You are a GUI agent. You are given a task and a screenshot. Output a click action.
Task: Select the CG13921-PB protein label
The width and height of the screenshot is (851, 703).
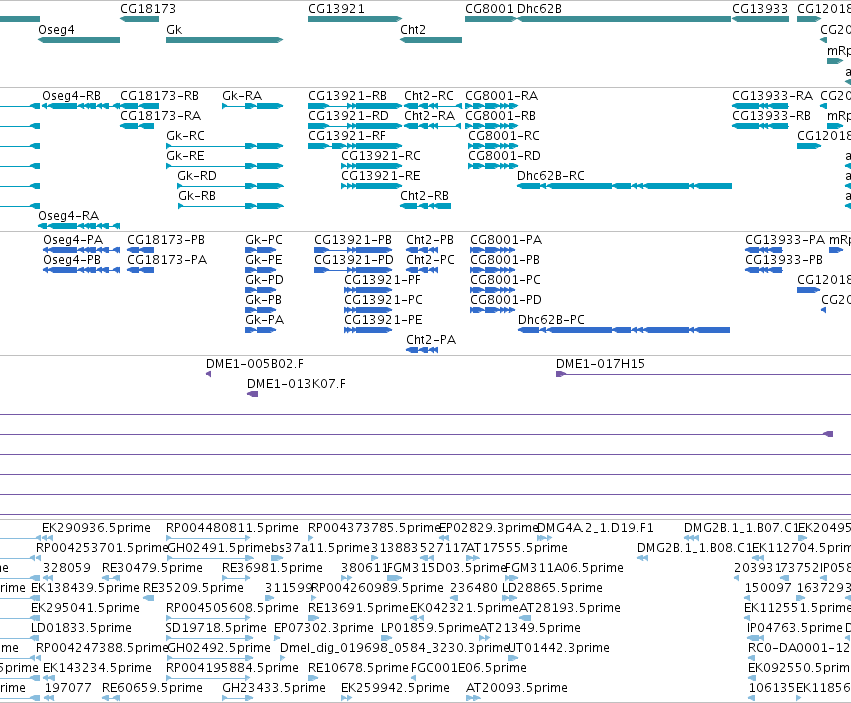click(353, 240)
